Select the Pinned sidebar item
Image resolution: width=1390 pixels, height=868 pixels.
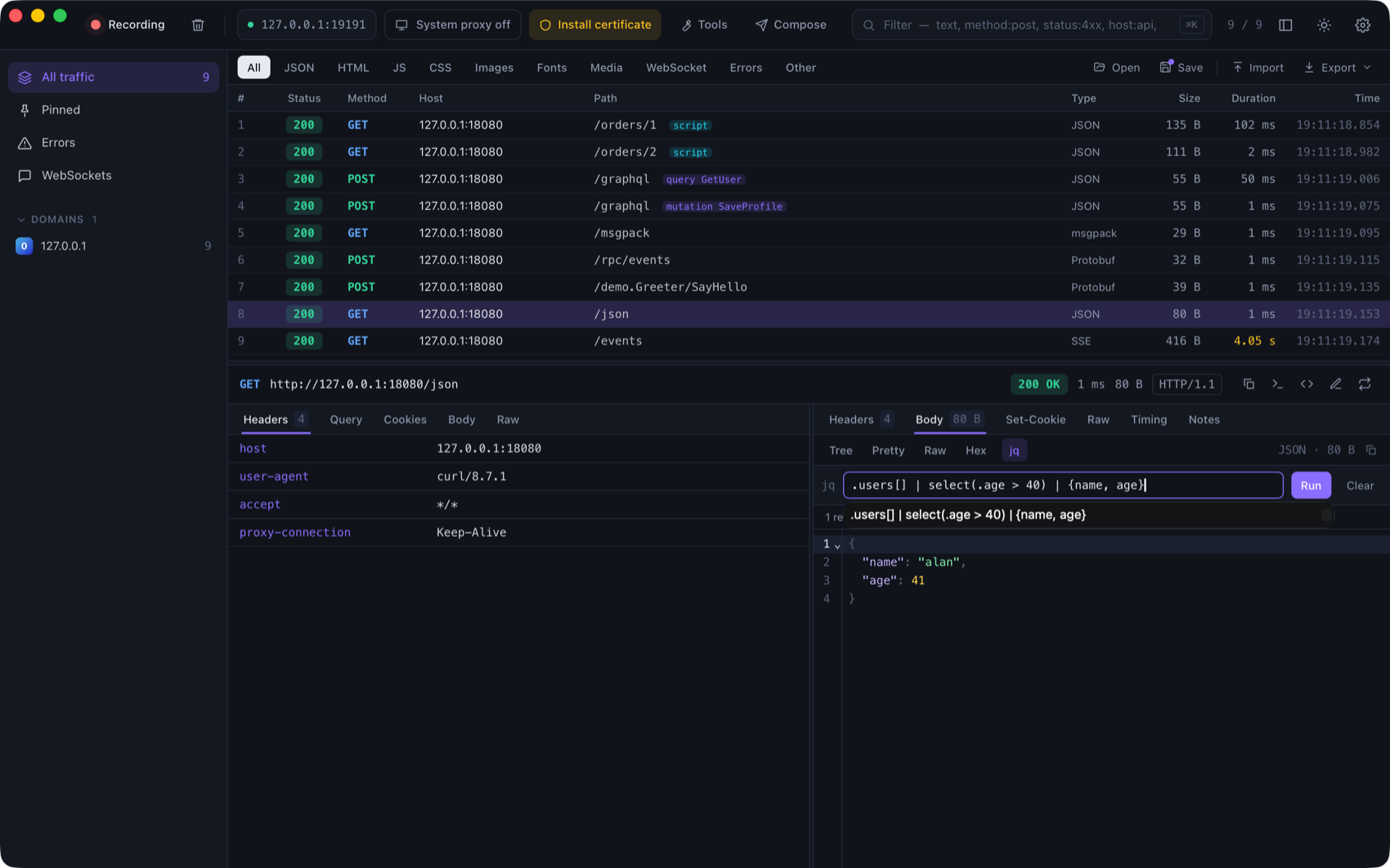tap(114, 110)
